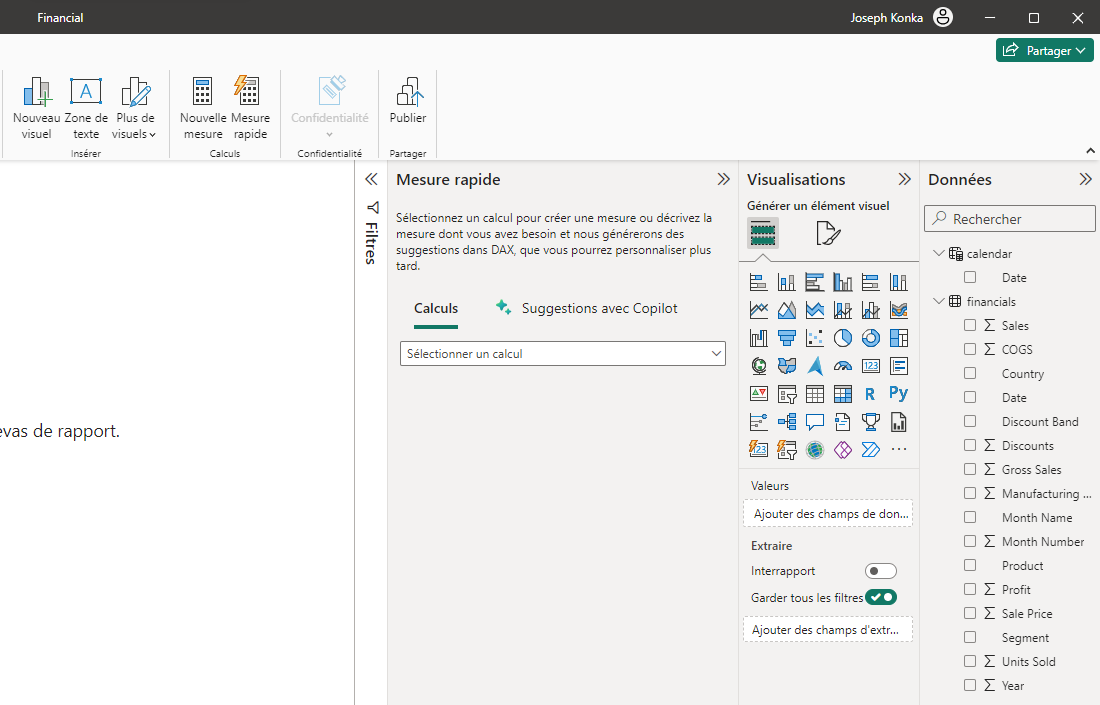Open the Joseph Konka account avatar

[x=943, y=18]
